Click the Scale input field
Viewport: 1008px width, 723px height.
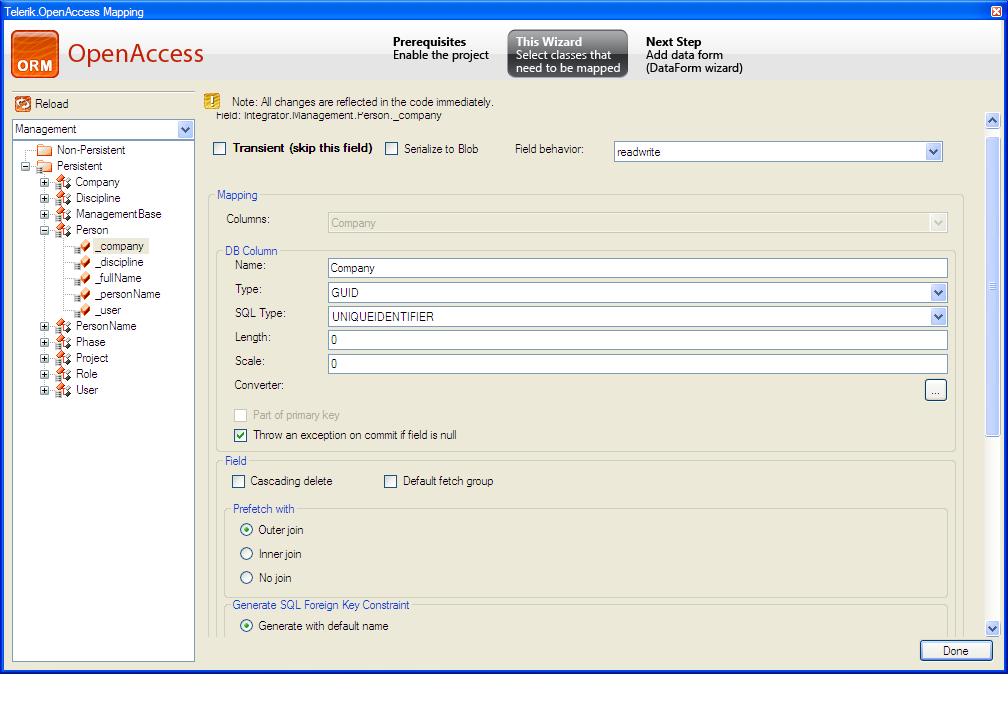(x=637, y=364)
